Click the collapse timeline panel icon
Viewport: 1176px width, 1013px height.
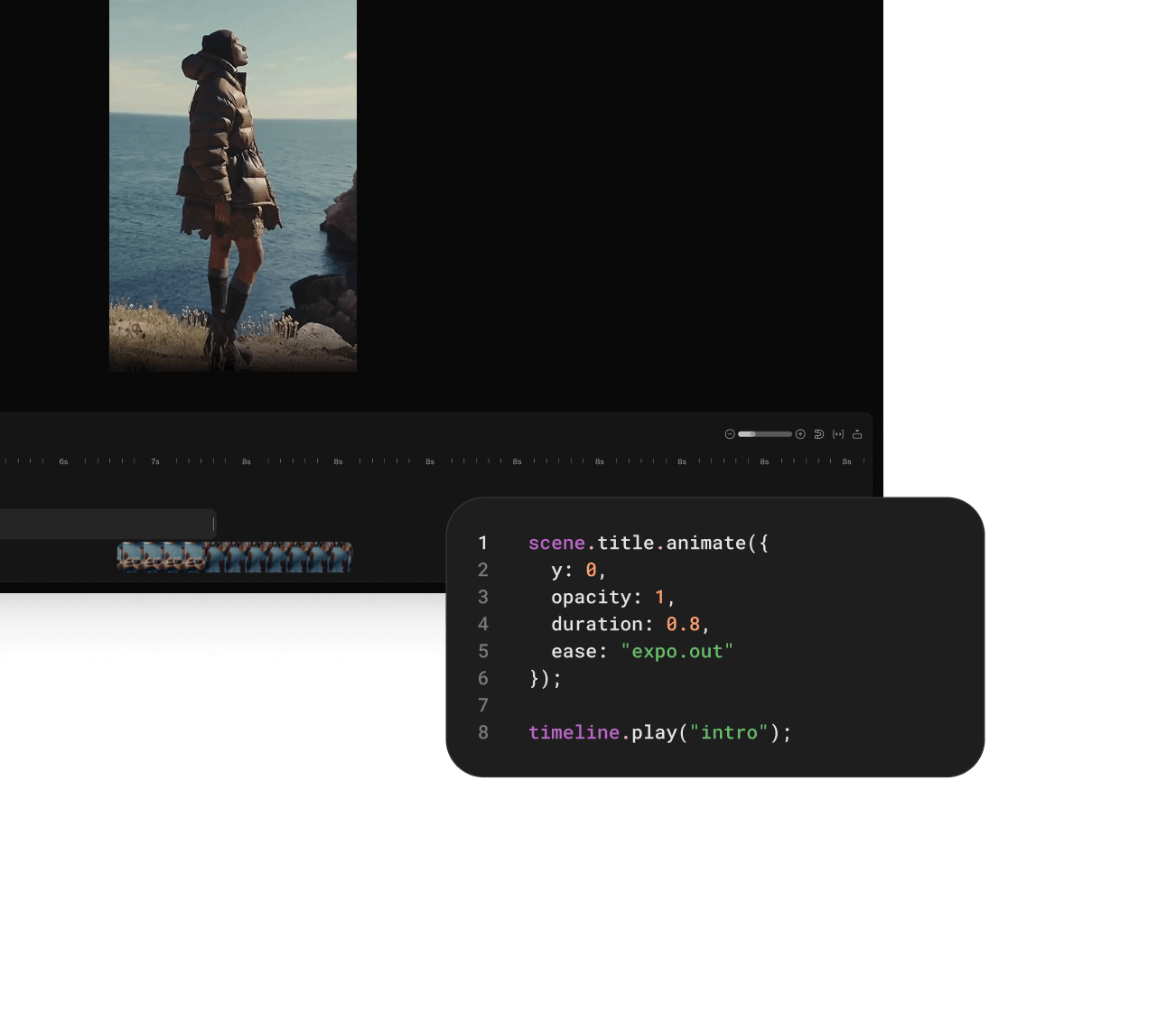tap(857, 434)
